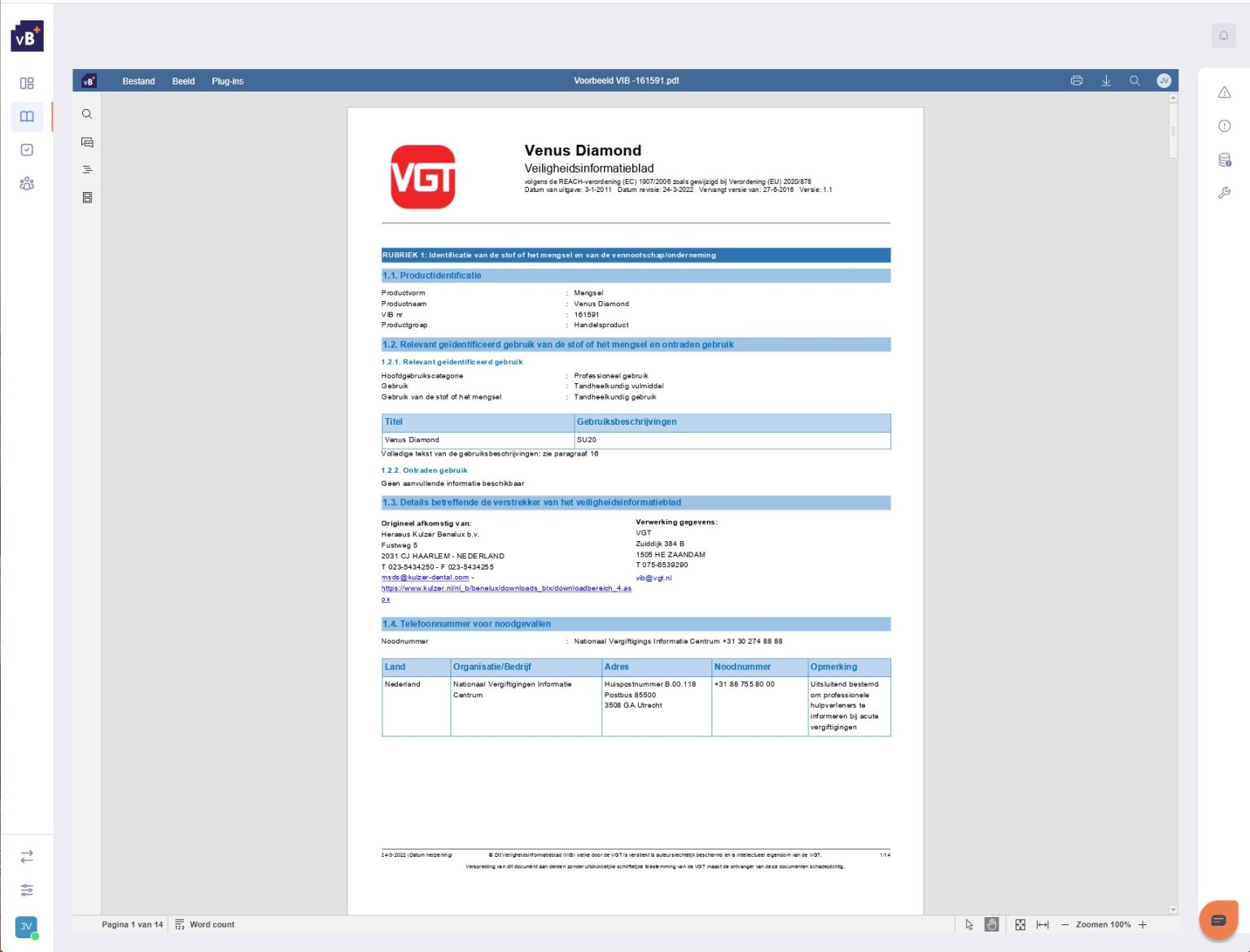Viewport: 1250px width, 952px height.
Task: Open Word count at the bottom bar
Action: 204,924
